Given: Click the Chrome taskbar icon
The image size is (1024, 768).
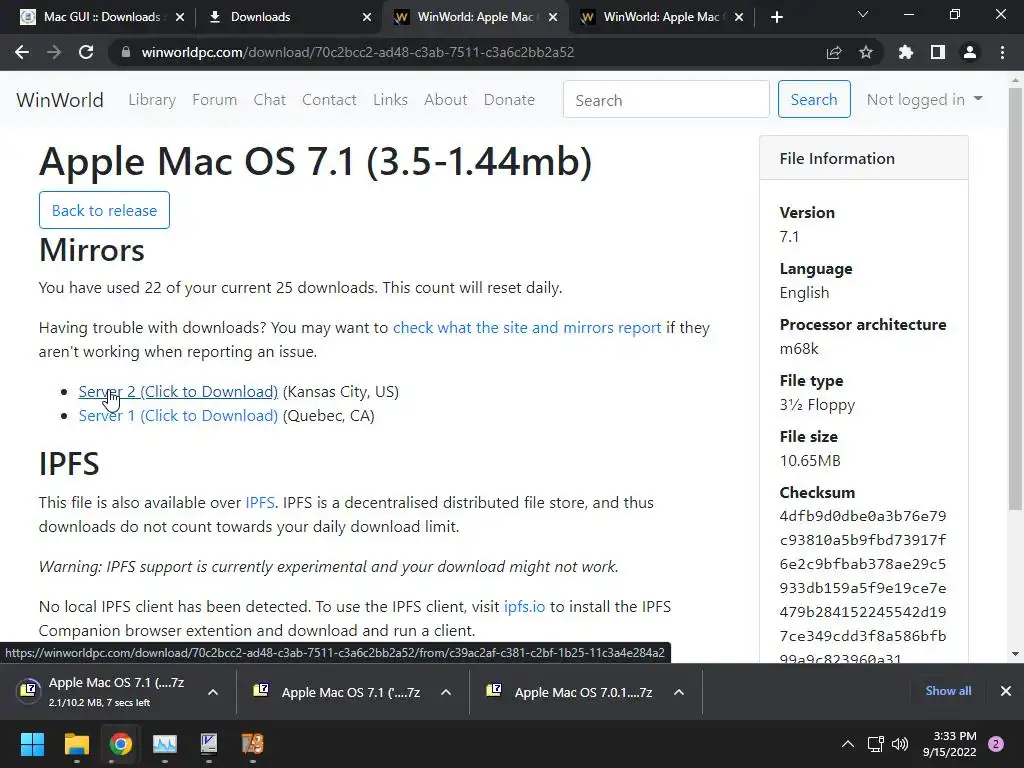Looking at the screenshot, I should [x=120, y=744].
